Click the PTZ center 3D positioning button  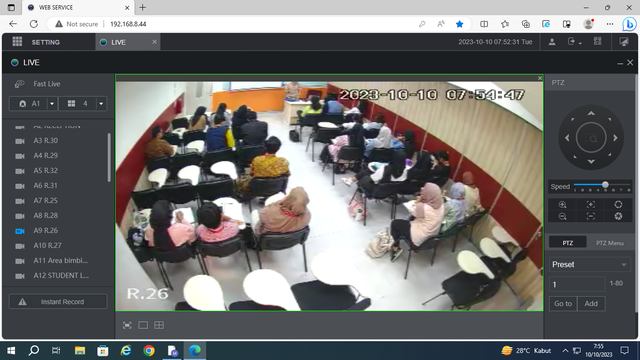pos(591,138)
